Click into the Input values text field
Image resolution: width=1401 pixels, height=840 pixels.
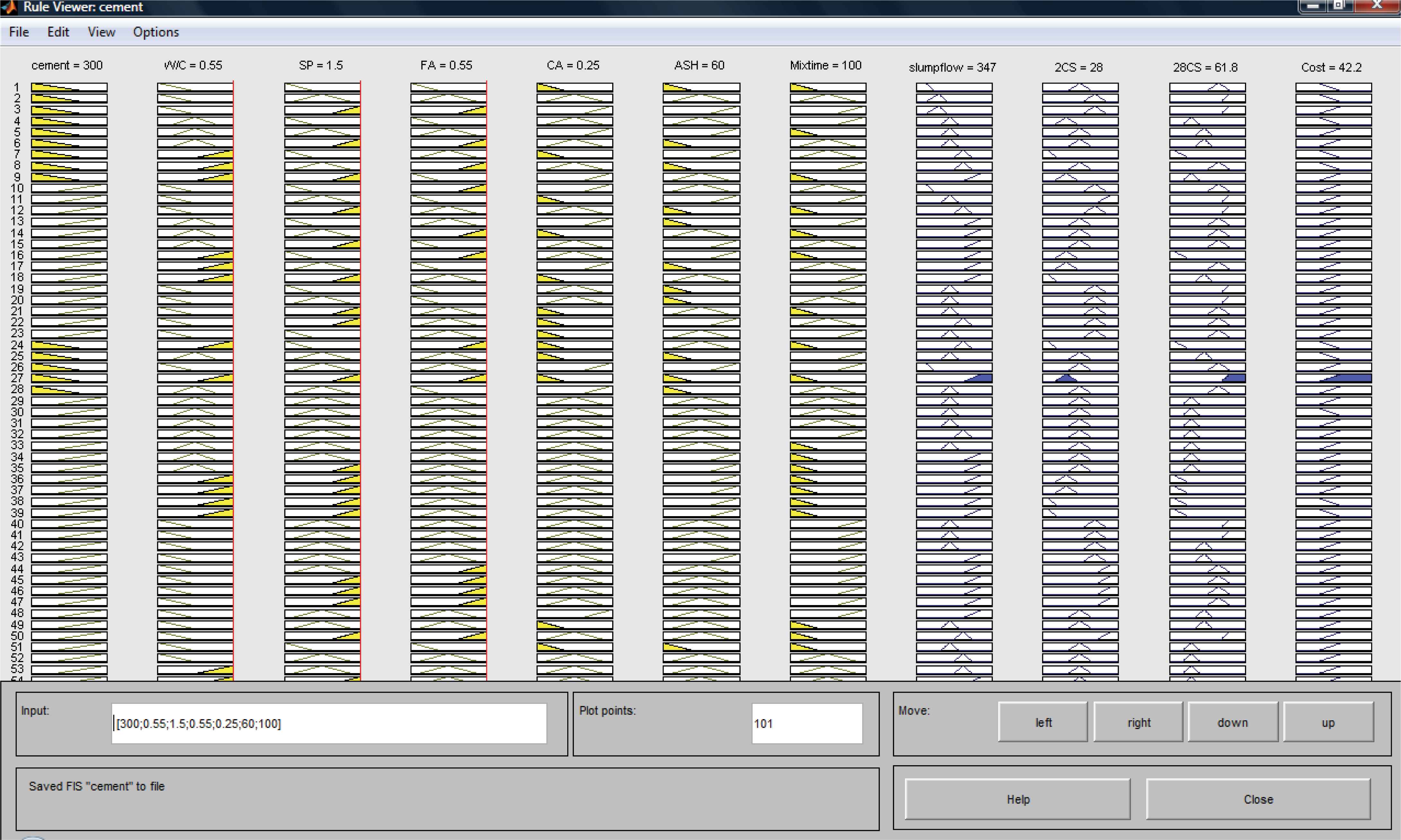(328, 723)
